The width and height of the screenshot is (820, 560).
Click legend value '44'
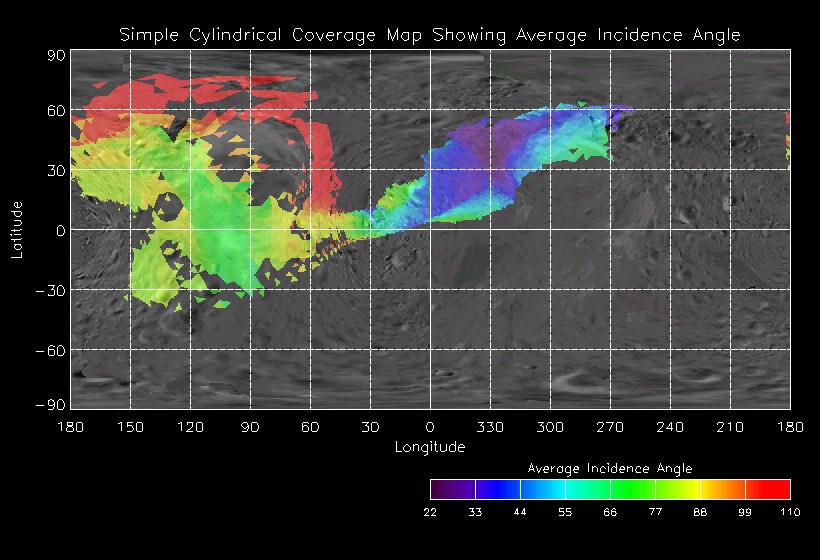pyautogui.click(x=520, y=512)
